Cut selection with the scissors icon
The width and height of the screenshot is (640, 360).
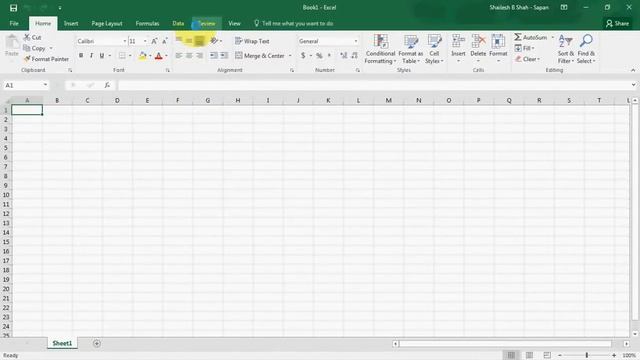point(32,37)
